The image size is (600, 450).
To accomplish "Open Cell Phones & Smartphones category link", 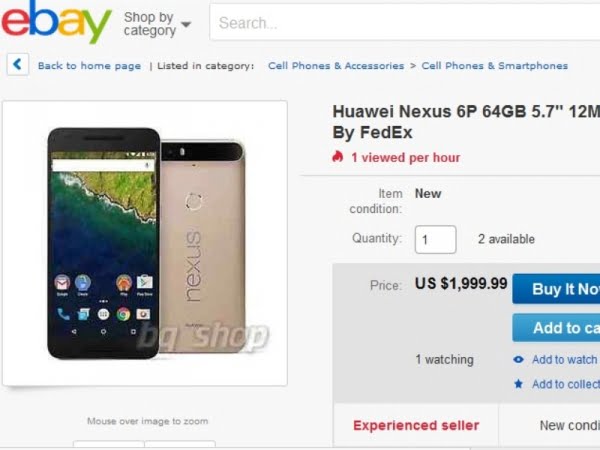I will coord(494,66).
